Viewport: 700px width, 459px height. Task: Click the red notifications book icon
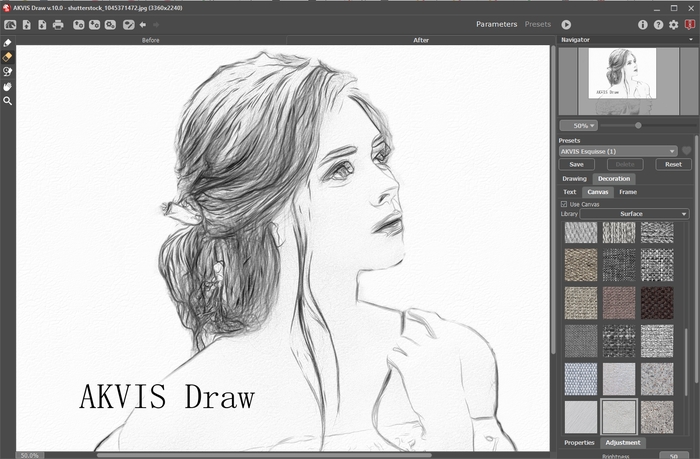pyautogui.click(x=690, y=25)
